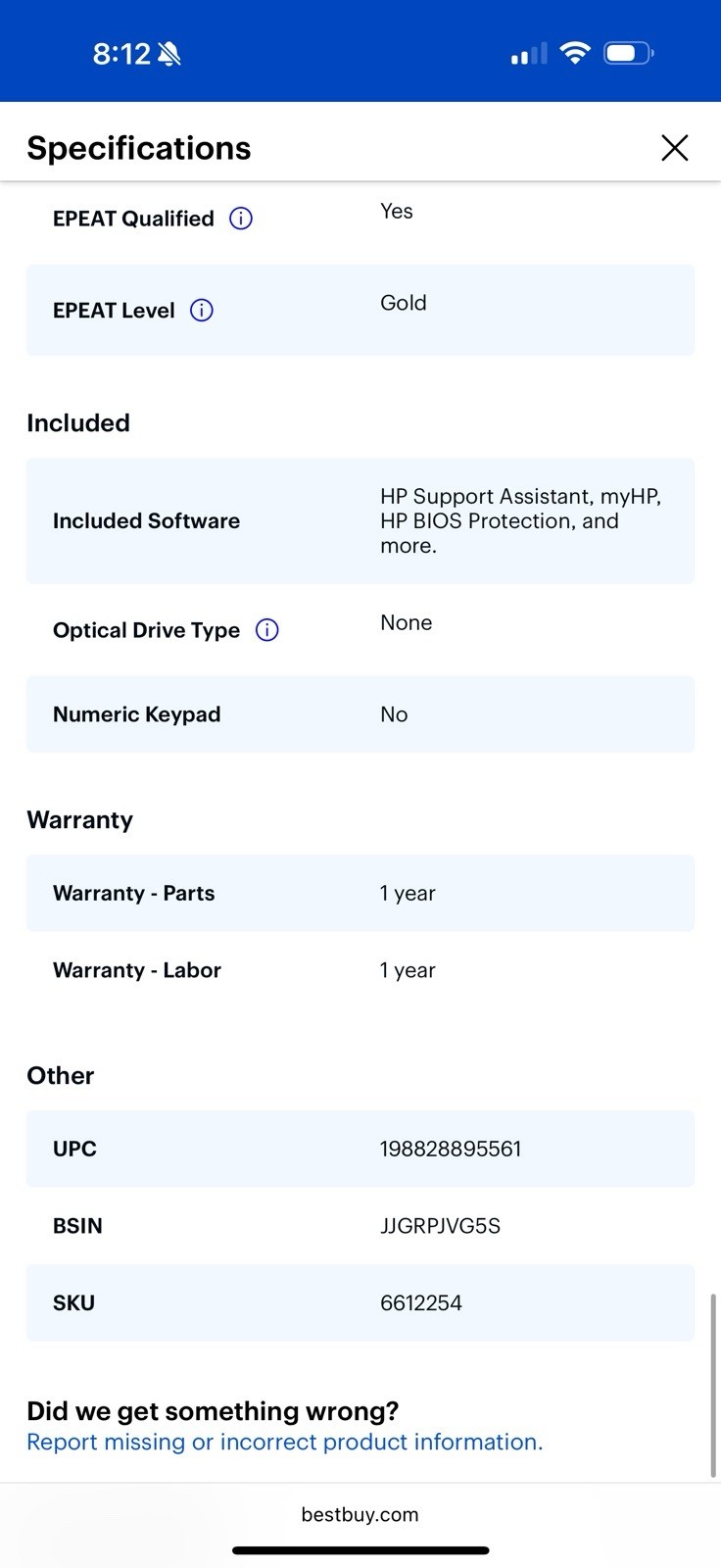721x1568 pixels.
Task: Select the BSIN value JJGRPJVG5S
Action: click(441, 1226)
